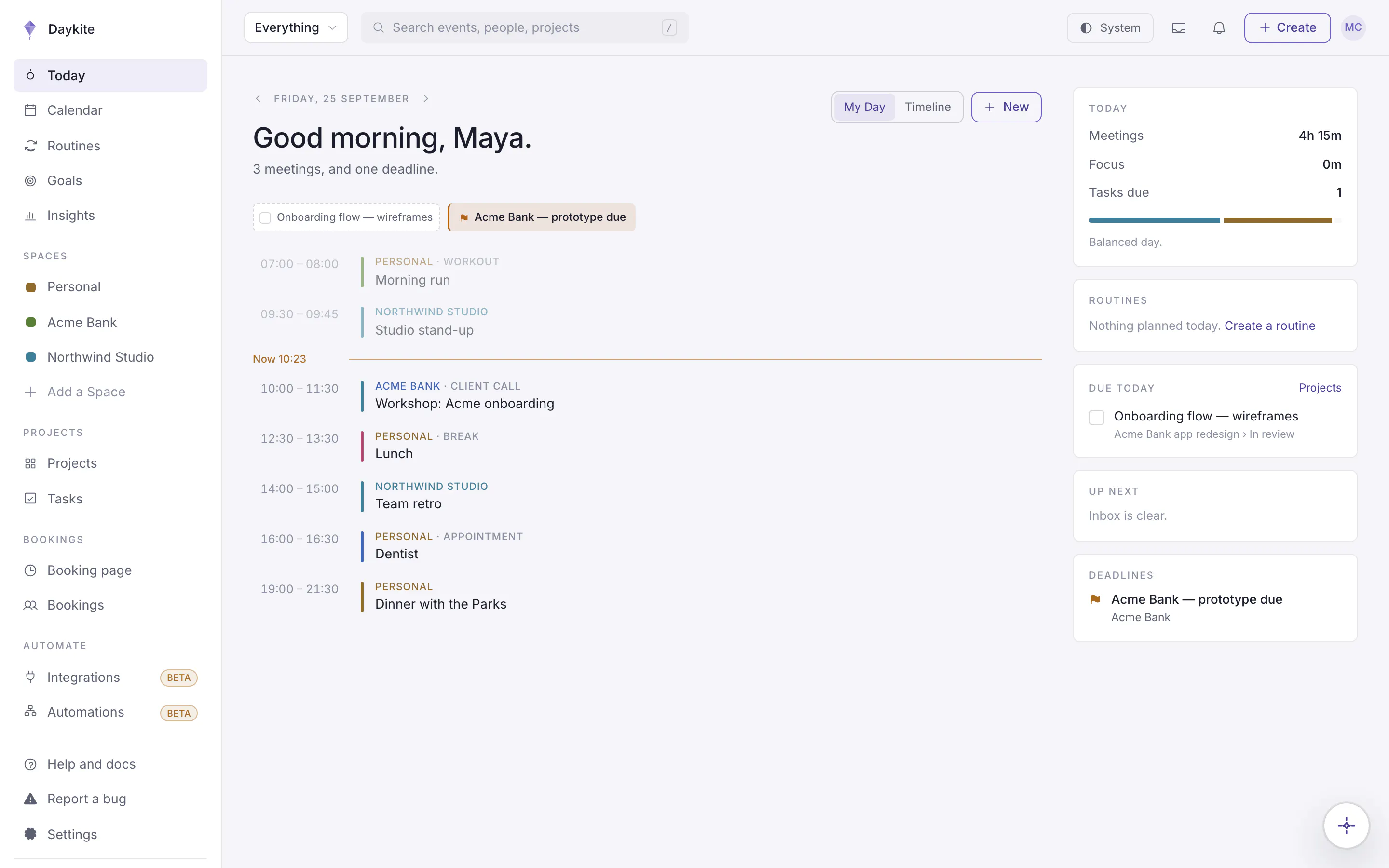Select the Acme Bank space

pyautogui.click(x=110, y=323)
